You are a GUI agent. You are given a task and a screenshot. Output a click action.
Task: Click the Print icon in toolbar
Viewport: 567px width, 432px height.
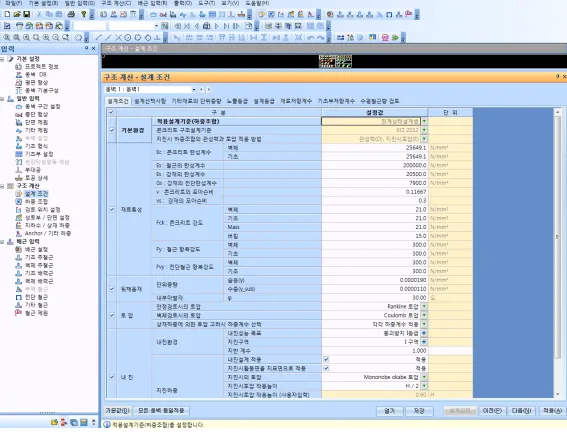click(x=71, y=14)
